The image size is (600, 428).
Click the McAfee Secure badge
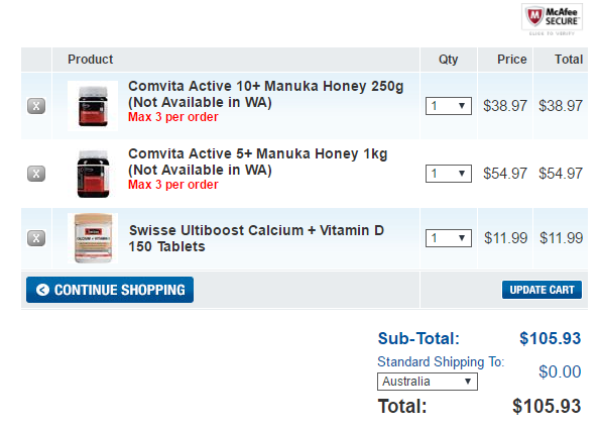tap(552, 18)
